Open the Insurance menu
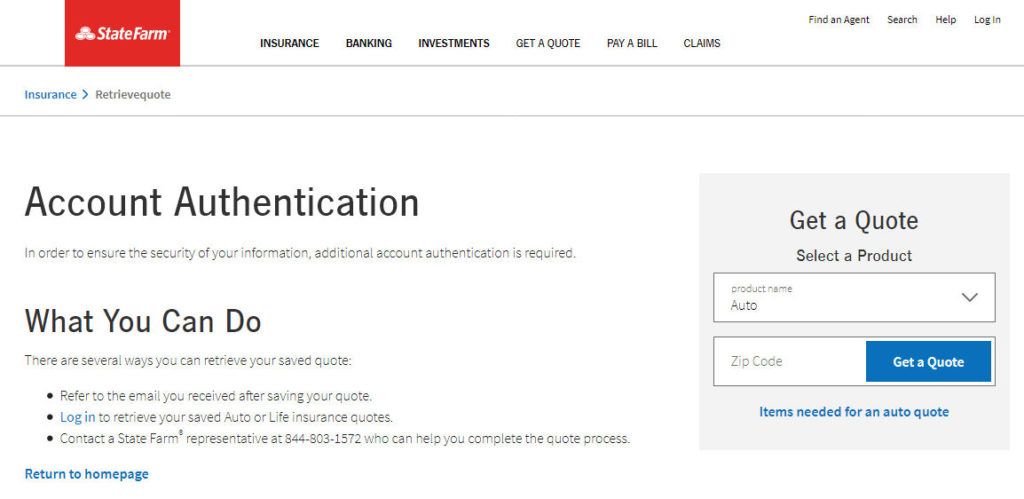 [289, 44]
